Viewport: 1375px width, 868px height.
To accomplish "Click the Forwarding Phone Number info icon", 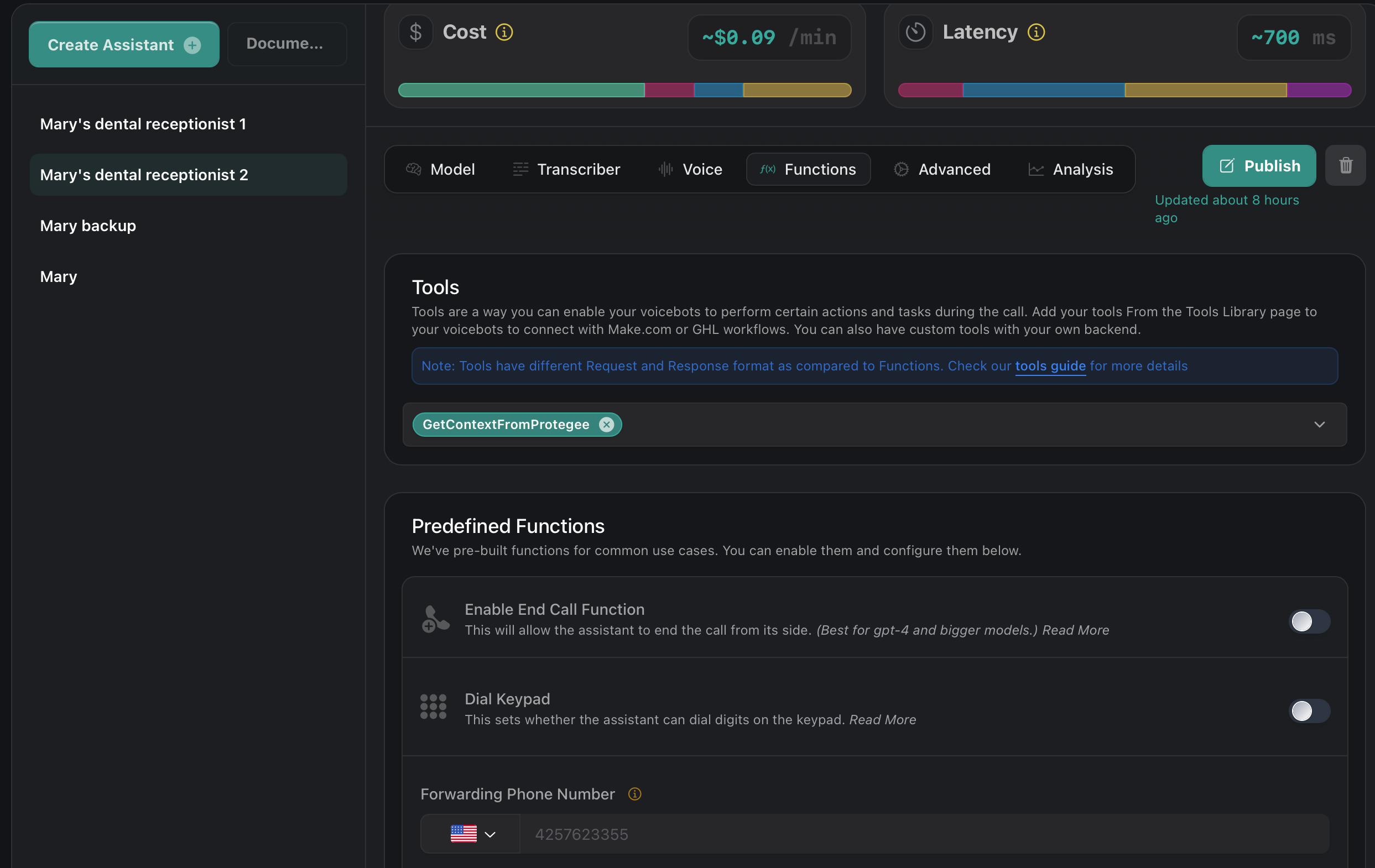I will point(634,794).
